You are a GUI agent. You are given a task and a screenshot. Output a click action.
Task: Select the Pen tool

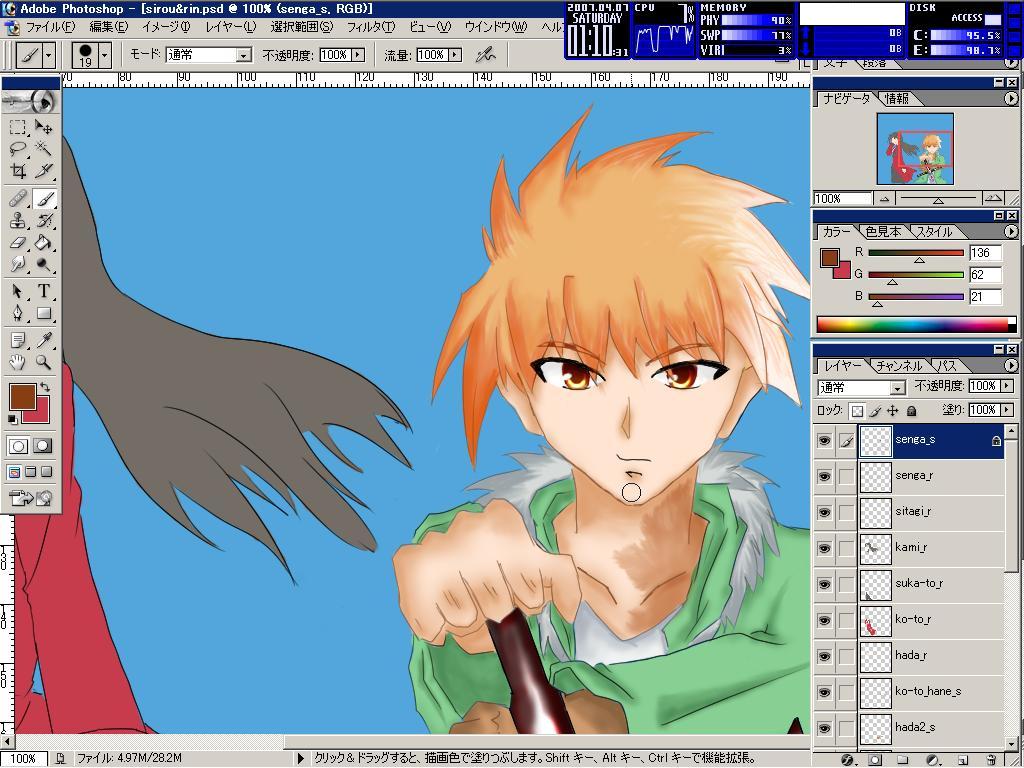point(18,313)
